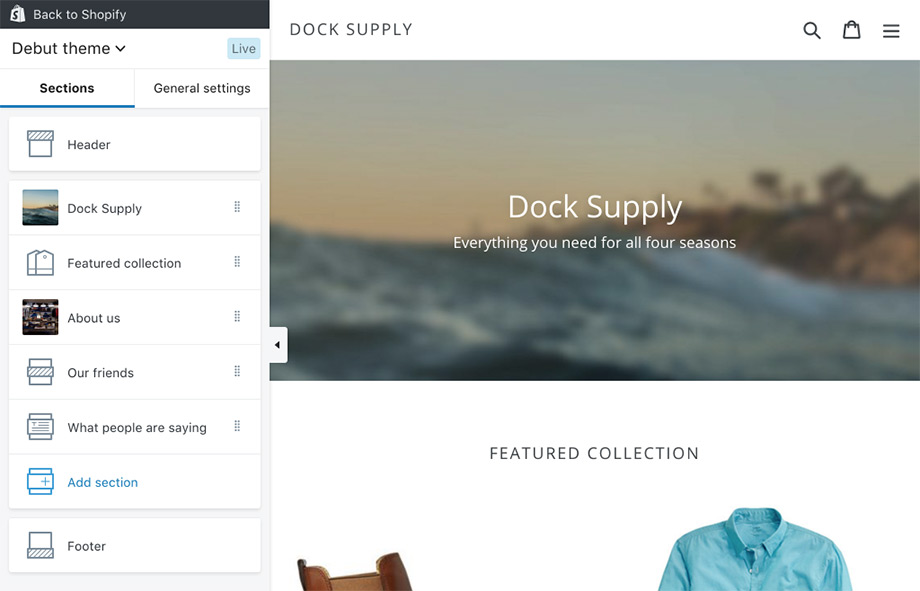Click the What people are saying icon
This screenshot has height=591, width=920.
click(40, 427)
